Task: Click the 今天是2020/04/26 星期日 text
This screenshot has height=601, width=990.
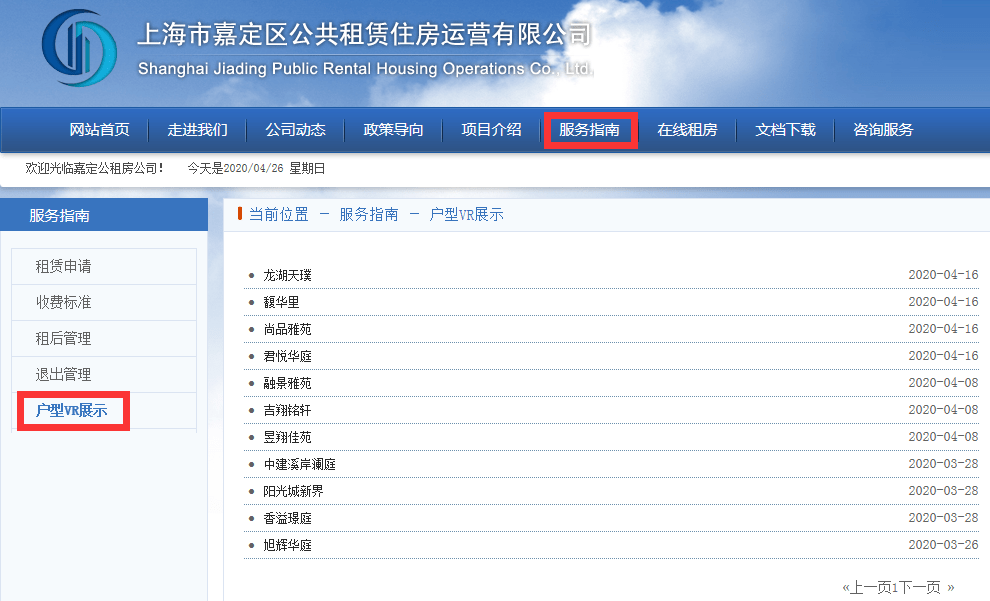Action: point(256,169)
